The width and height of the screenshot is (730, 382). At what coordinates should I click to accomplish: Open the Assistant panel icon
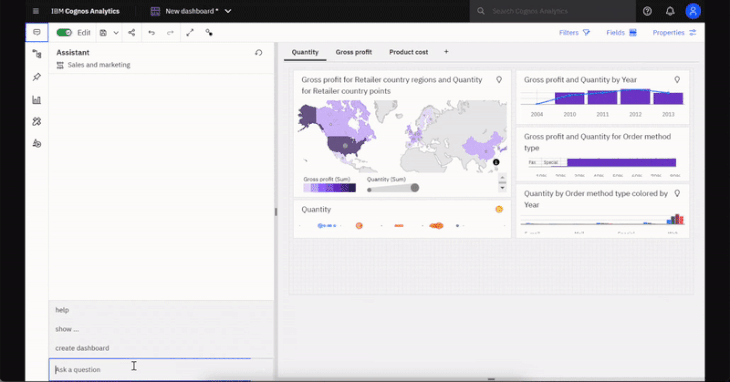tap(37, 33)
